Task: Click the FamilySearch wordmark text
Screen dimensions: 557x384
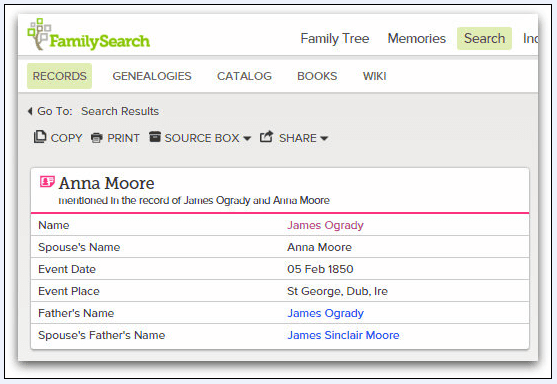Action: (99, 42)
